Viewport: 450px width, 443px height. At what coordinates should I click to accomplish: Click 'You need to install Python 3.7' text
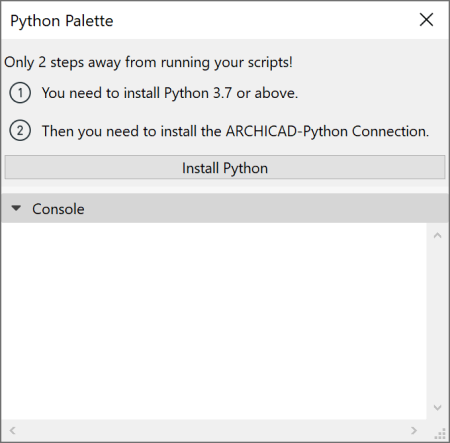pyautogui.click(x=170, y=93)
